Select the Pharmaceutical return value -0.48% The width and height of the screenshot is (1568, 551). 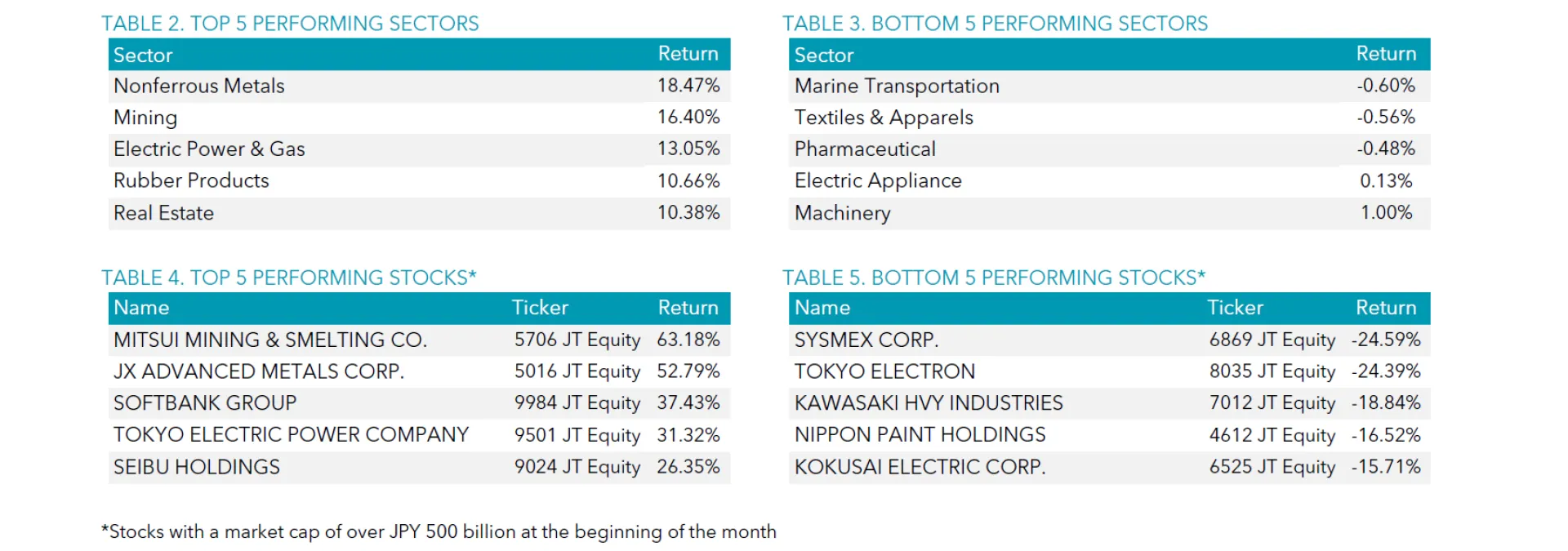[1386, 149]
